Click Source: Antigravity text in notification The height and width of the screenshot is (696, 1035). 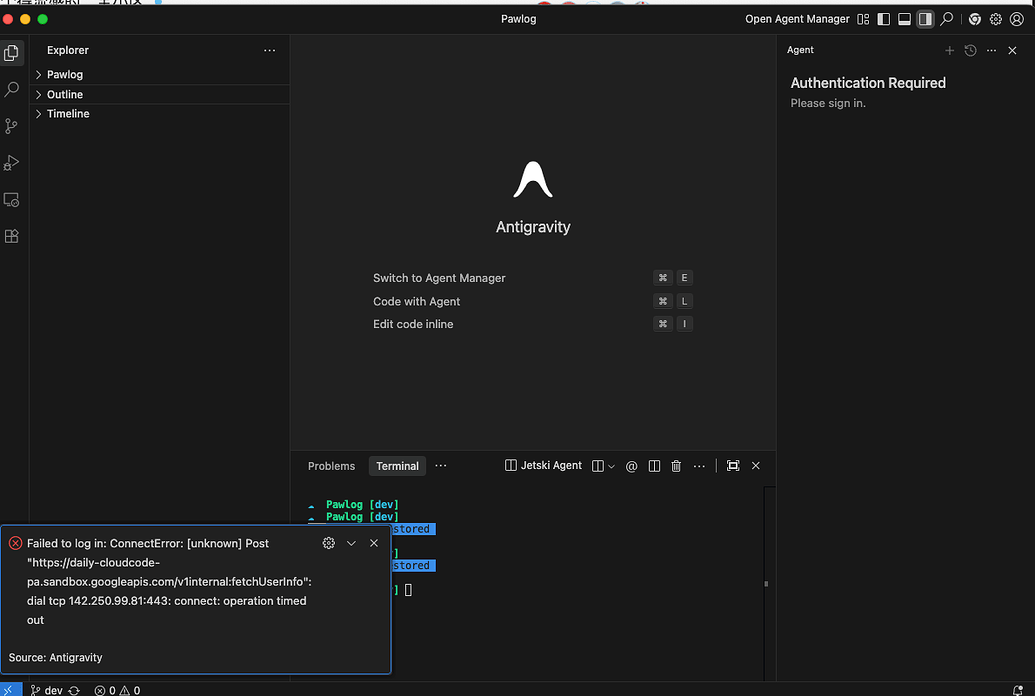pos(55,658)
